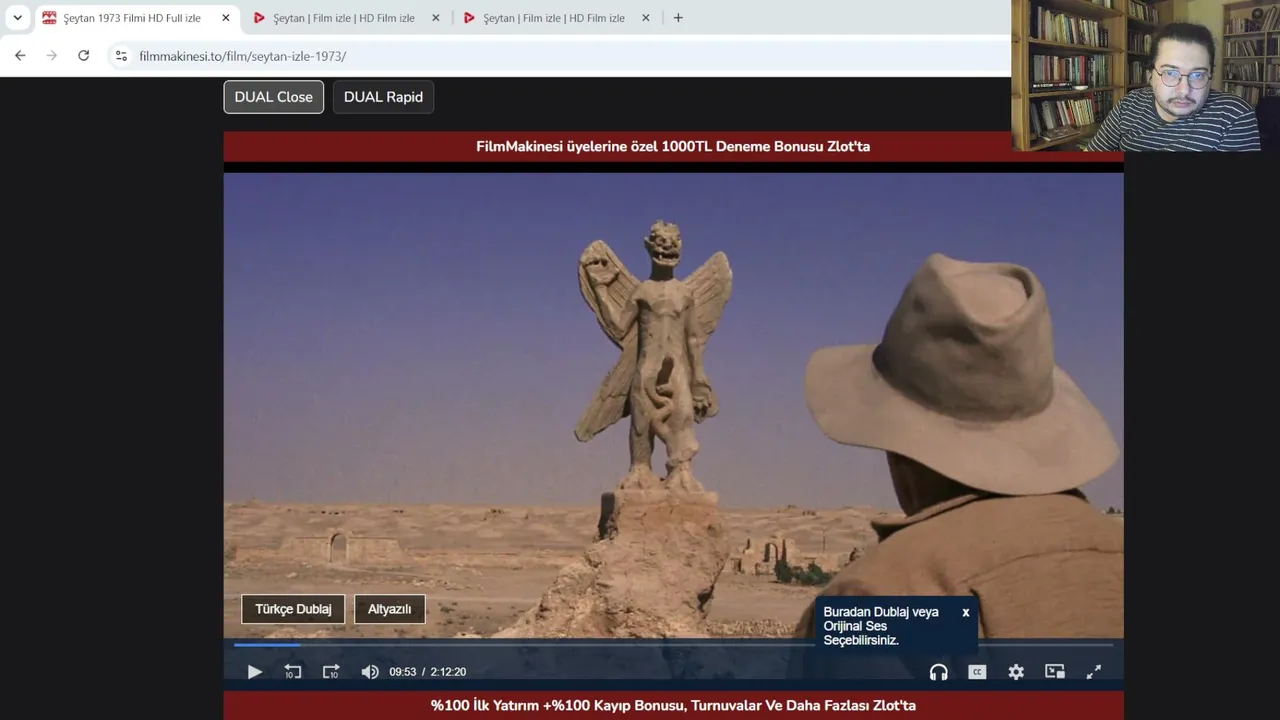The image size is (1280, 720).
Task: Skip forward 10 seconds in the video
Action: coord(331,672)
